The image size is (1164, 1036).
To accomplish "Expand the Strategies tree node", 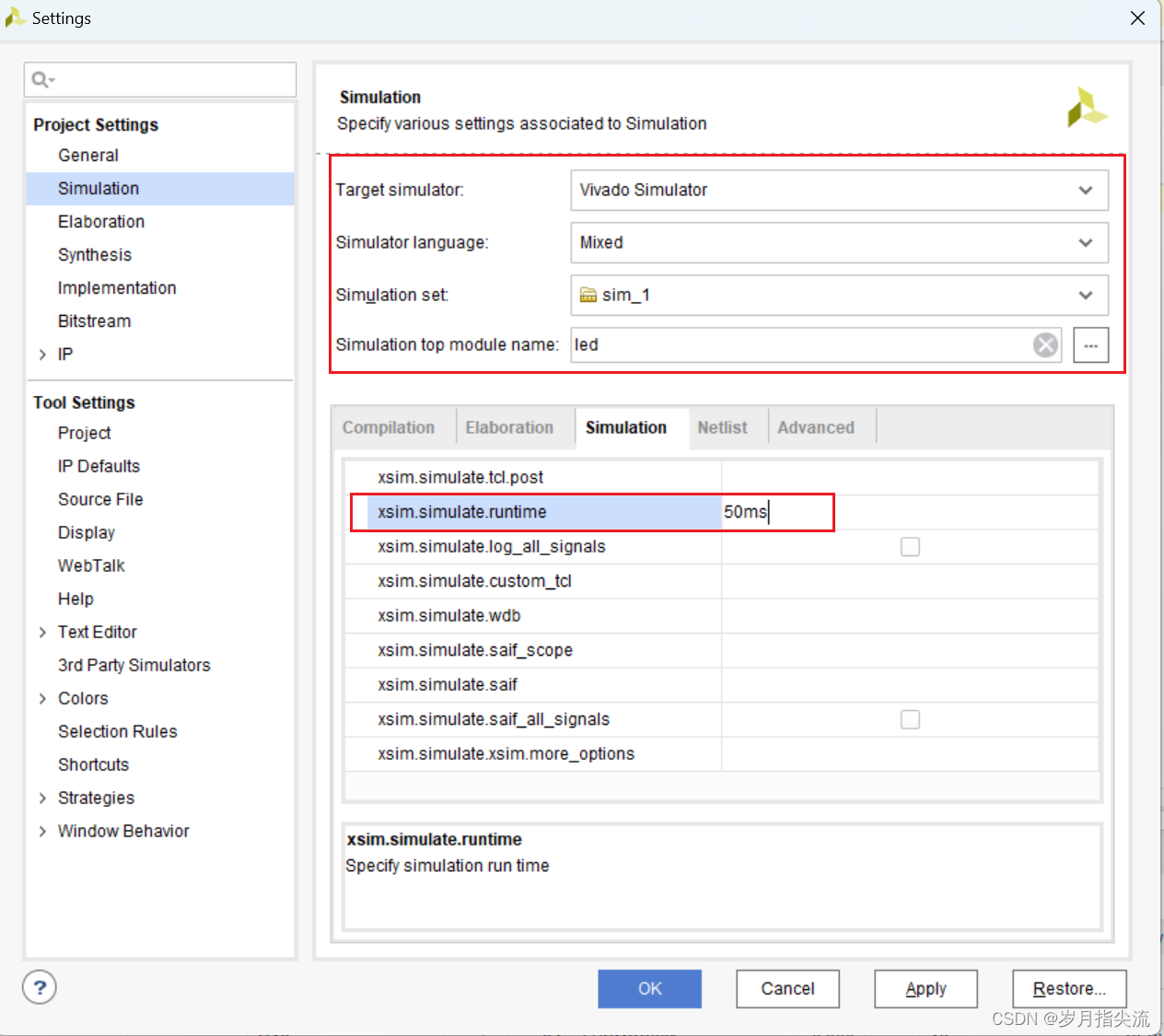I will click(x=42, y=798).
